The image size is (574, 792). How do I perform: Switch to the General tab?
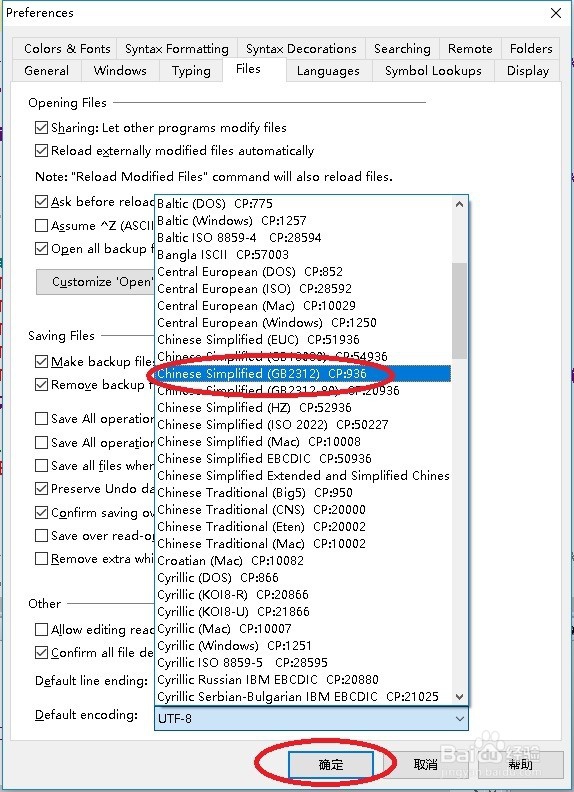pyautogui.click(x=46, y=70)
